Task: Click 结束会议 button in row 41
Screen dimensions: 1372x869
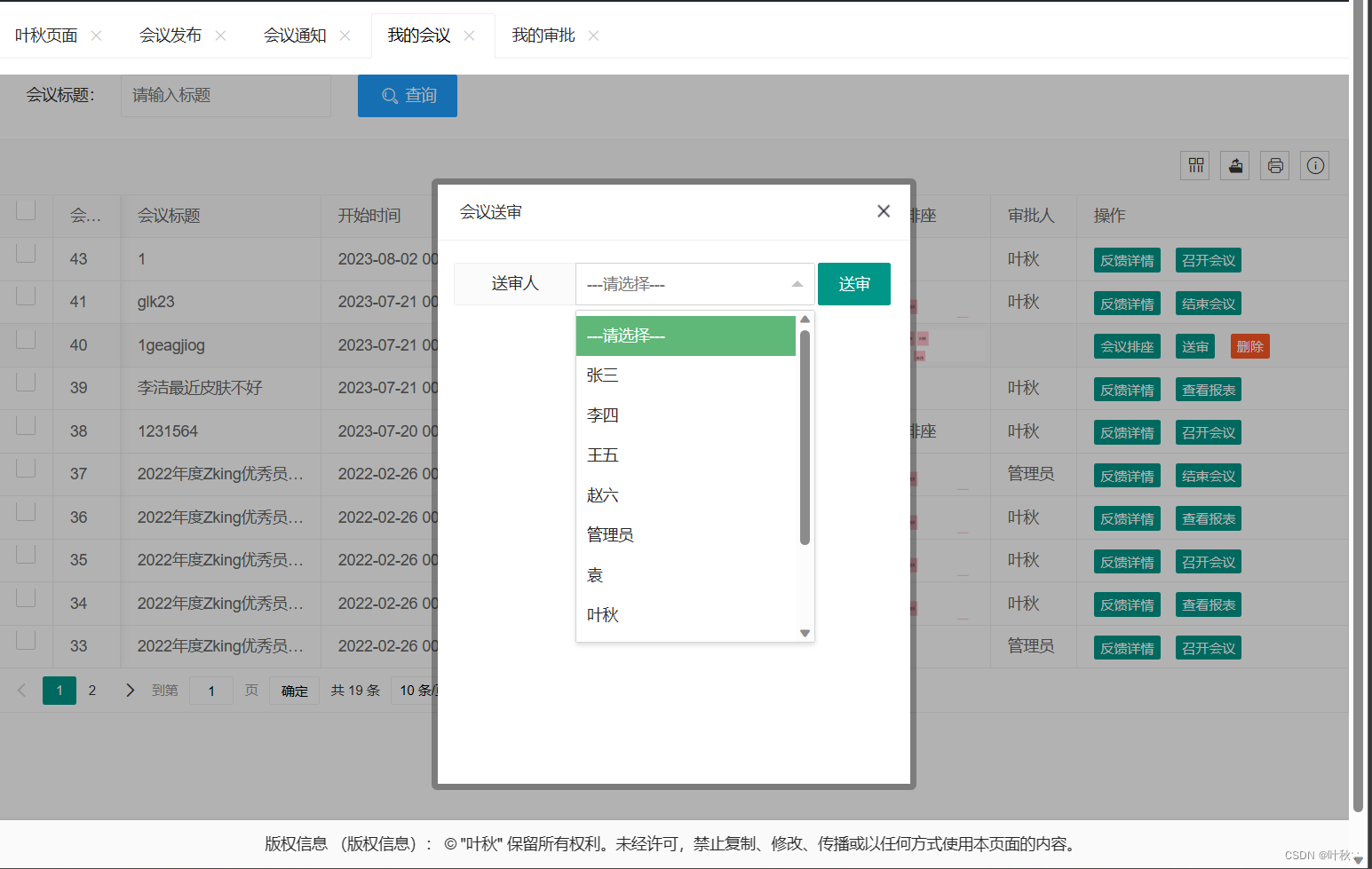Action: tap(1209, 304)
